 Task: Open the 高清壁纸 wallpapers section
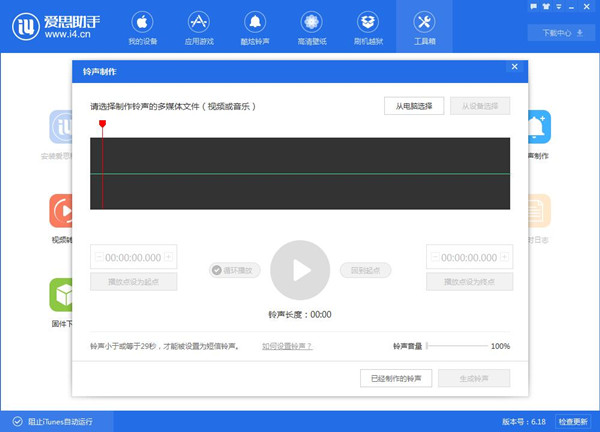pyautogui.click(x=312, y=28)
